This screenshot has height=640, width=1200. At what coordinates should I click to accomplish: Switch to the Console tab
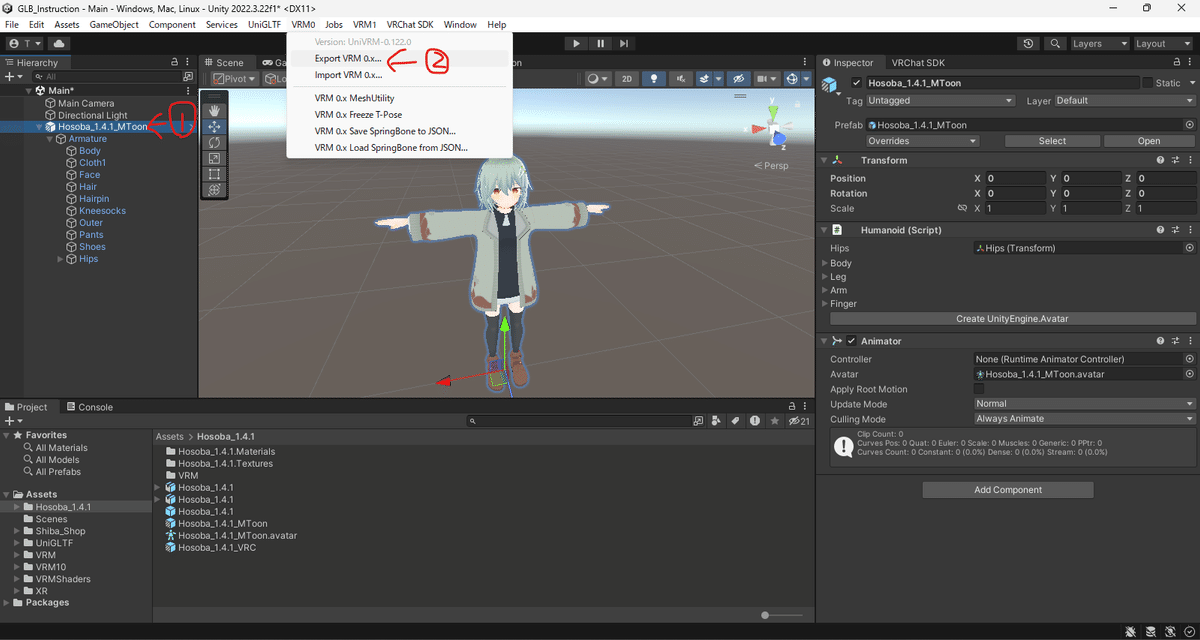[x=90, y=407]
